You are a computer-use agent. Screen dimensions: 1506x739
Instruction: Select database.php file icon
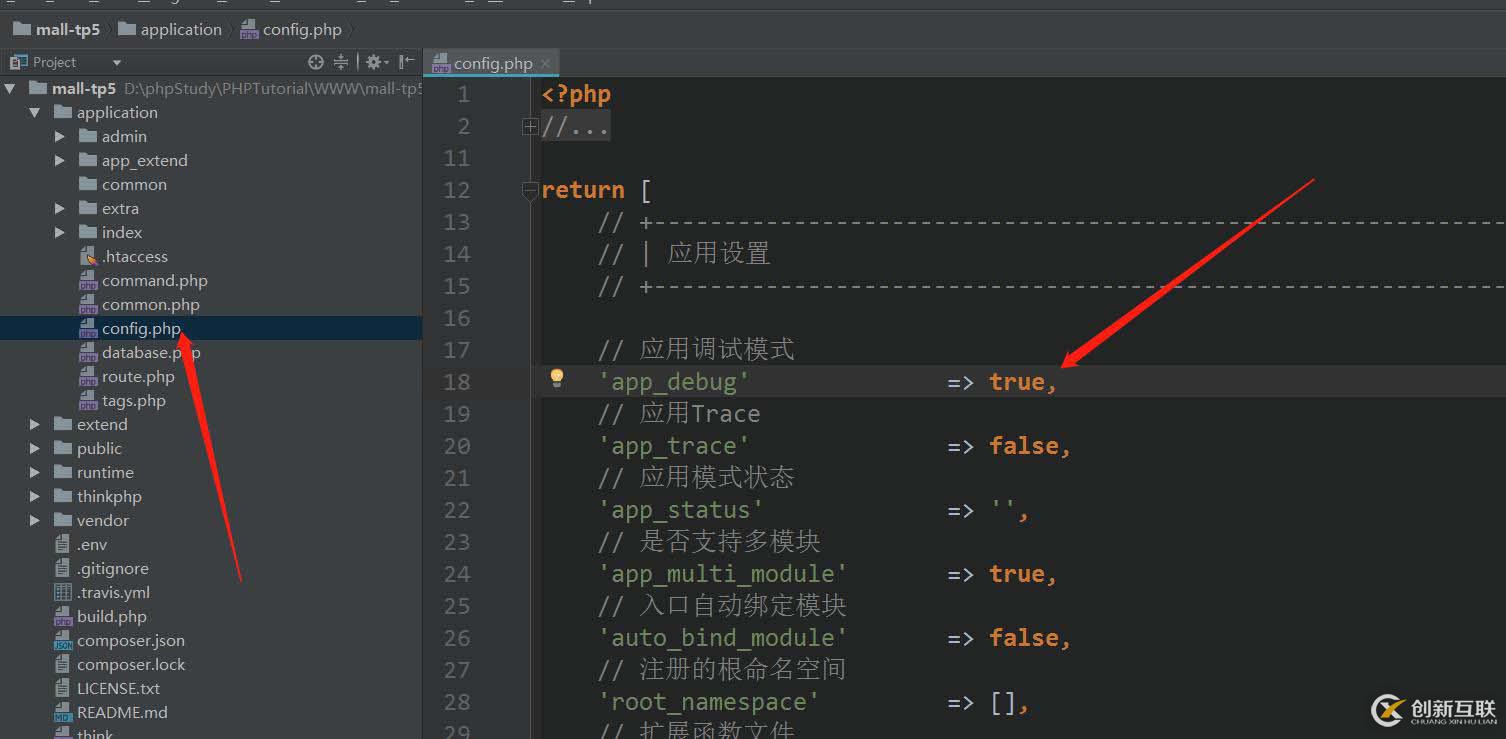click(87, 353)
